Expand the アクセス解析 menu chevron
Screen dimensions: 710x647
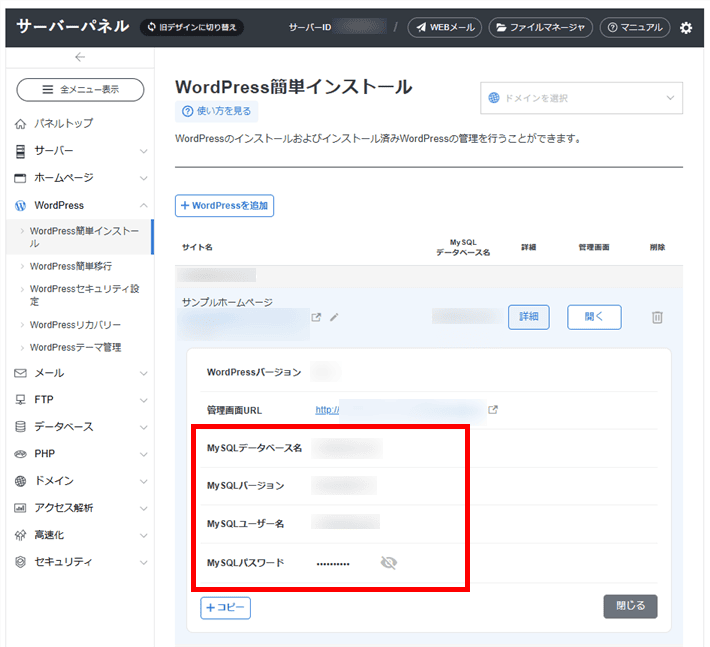tap(144, 508)
